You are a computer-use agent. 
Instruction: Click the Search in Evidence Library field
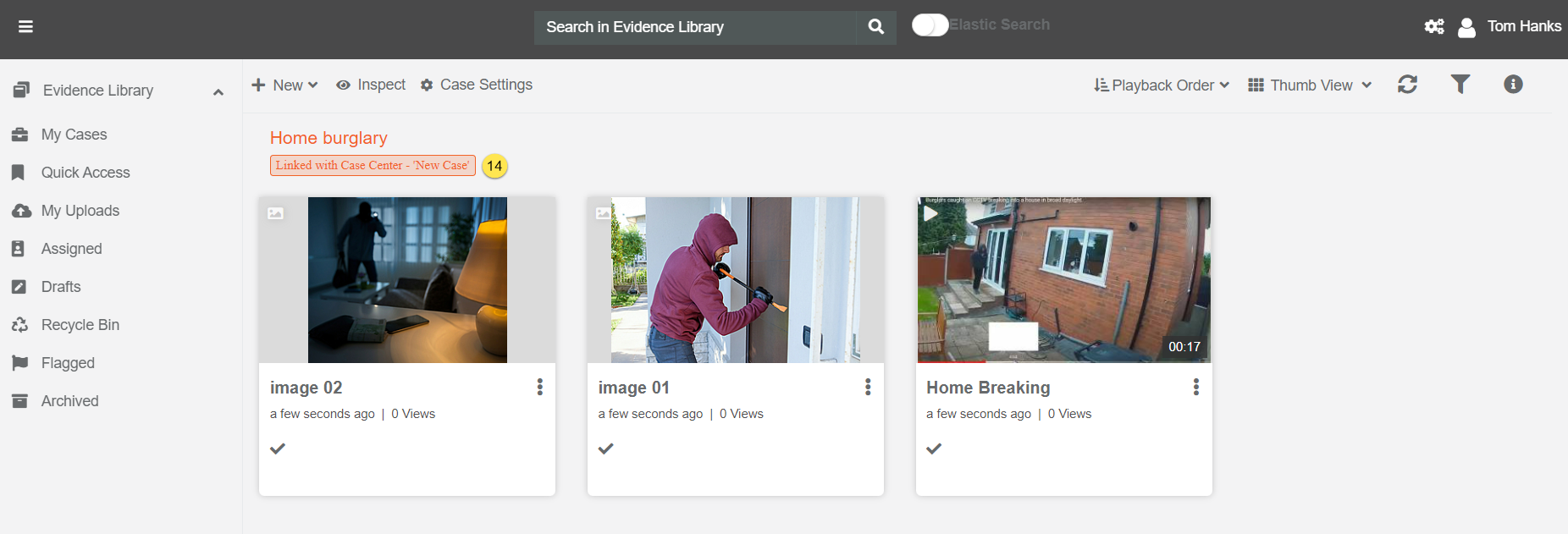click(x=694, y=27)
